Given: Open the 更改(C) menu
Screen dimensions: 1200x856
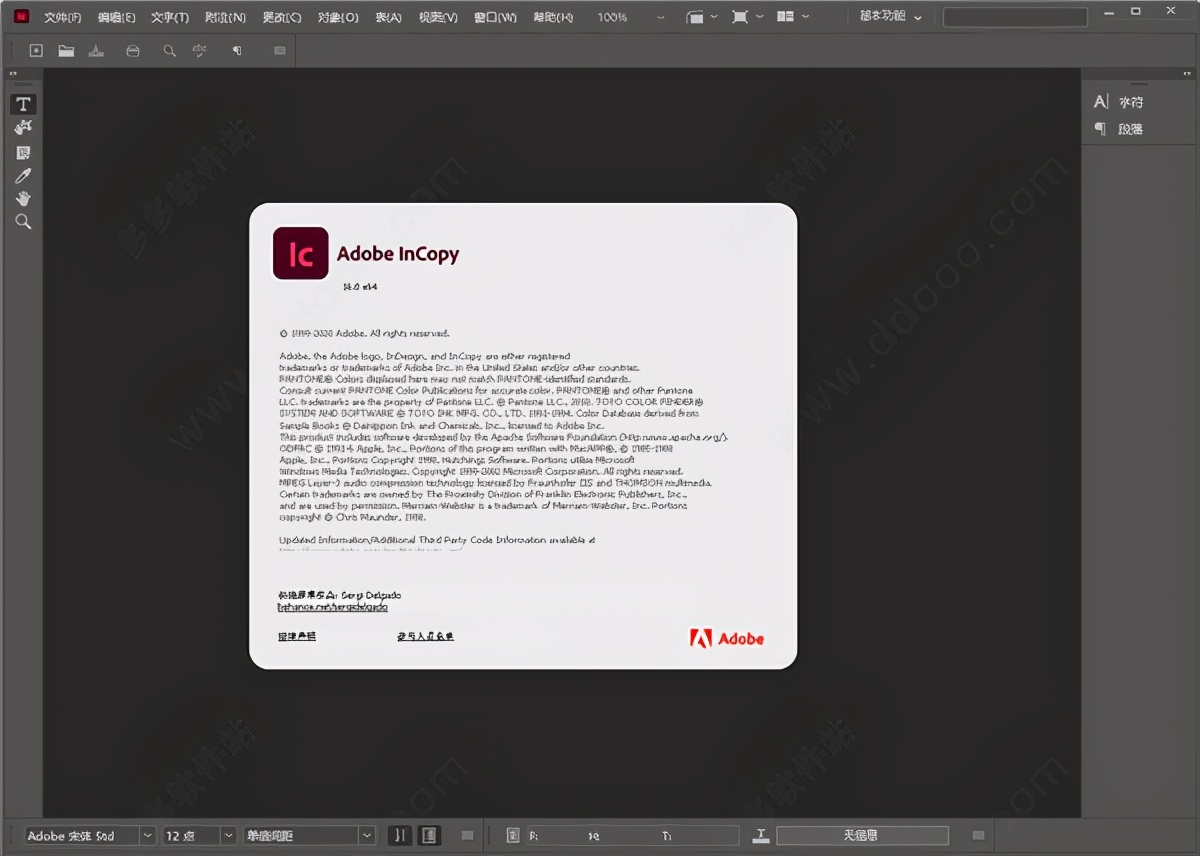Looking at the screenshot, I should point(281,17).
